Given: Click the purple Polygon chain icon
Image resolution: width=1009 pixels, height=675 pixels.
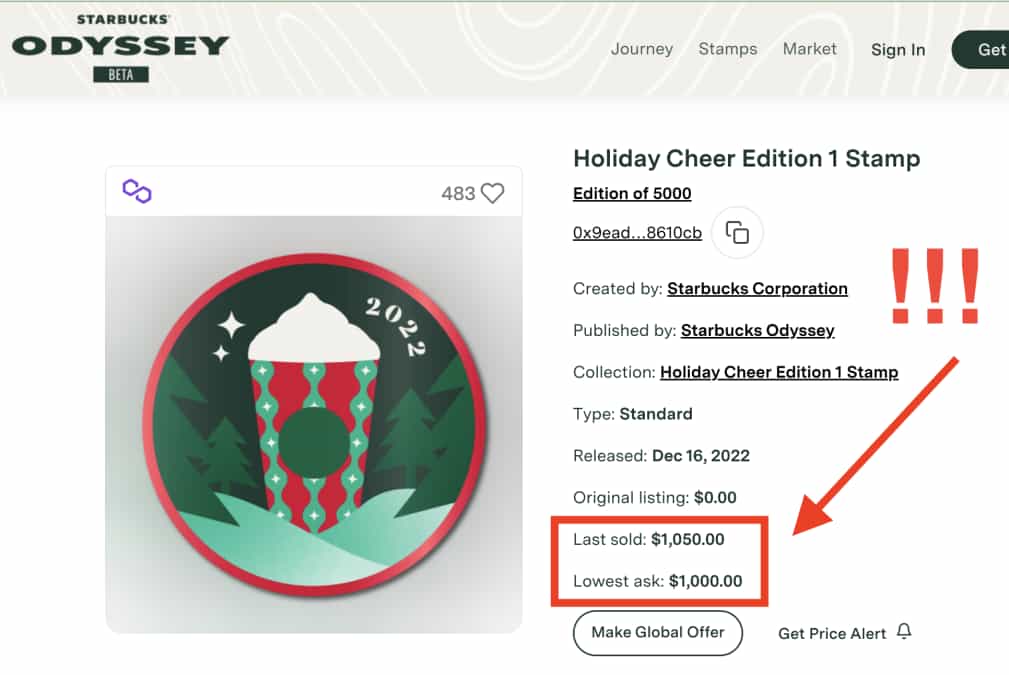Looking at the screenshot, I should [137, 191].
